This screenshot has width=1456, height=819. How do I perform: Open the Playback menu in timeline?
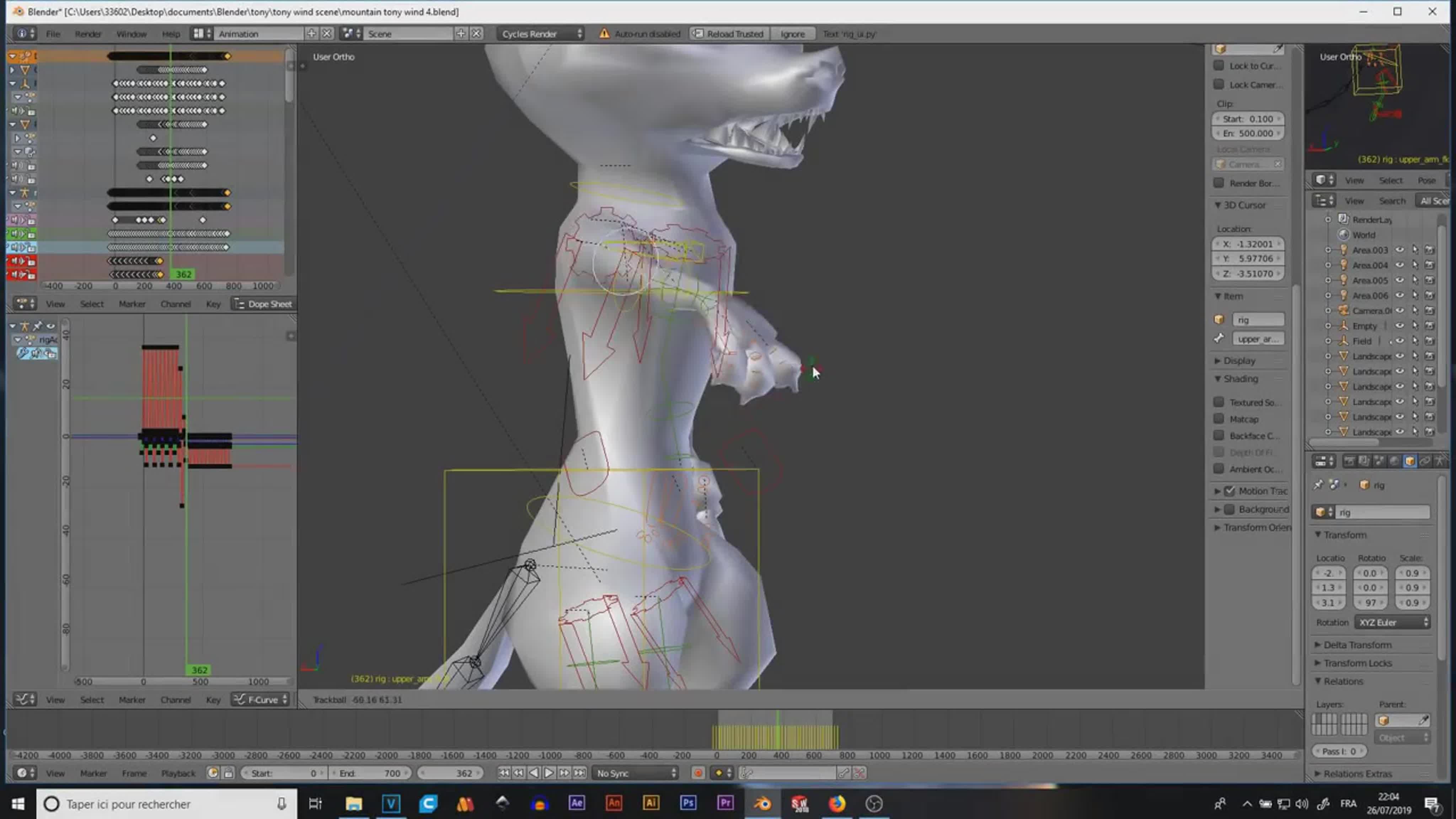pos(178,773)
